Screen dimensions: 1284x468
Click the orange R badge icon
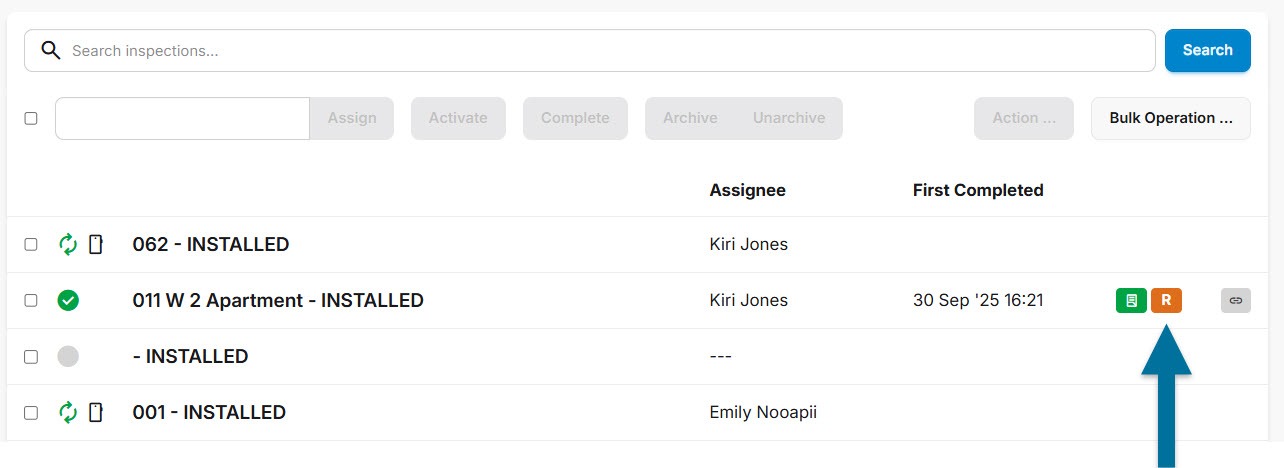tap(1166, 300)
